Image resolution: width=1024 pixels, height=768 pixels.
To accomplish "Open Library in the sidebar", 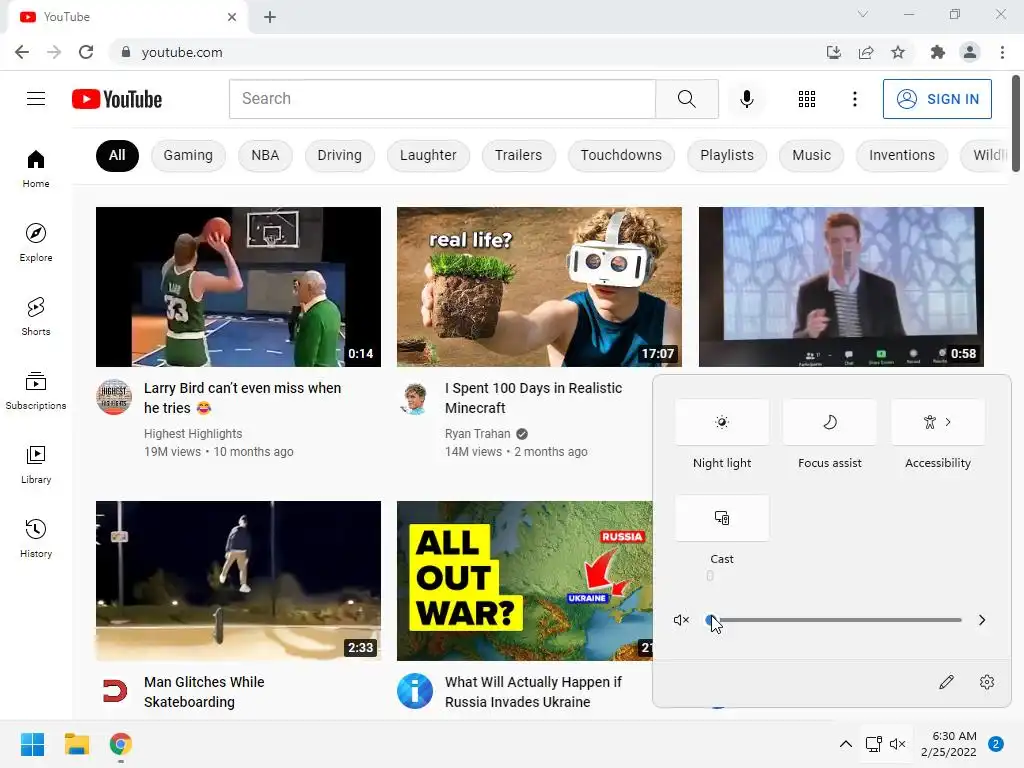I will [36, 464].
